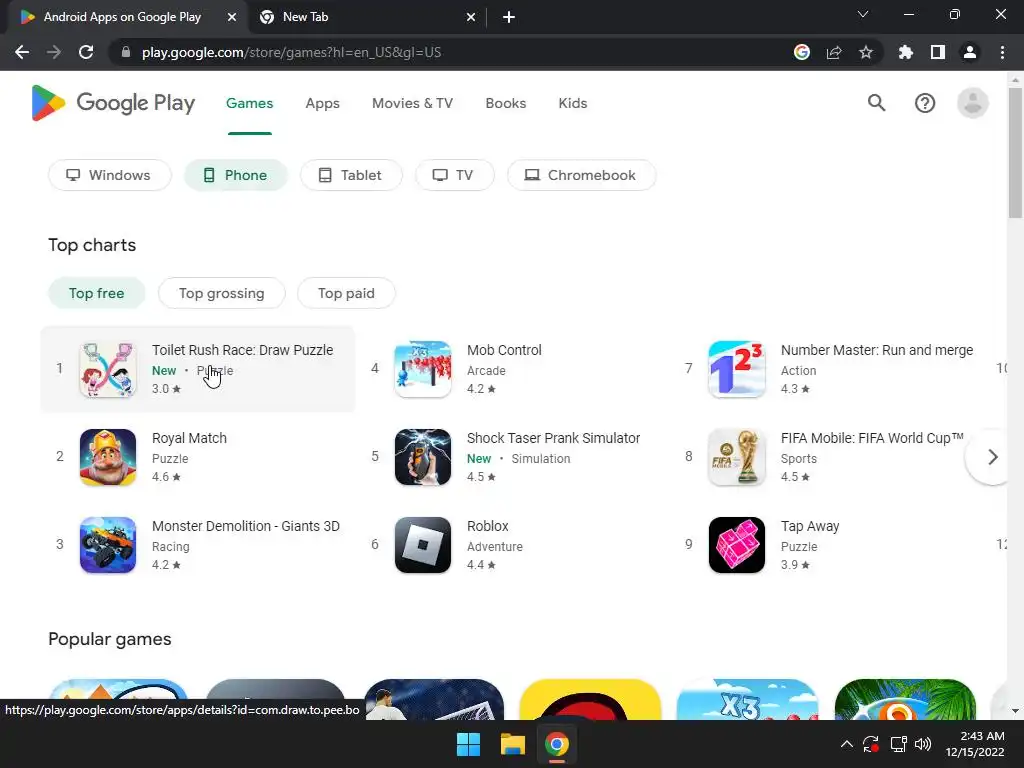Open Monster Demolition - Giants 3D title
The width and height of the screenshot is (1024, 768).
tap(246, 526)
